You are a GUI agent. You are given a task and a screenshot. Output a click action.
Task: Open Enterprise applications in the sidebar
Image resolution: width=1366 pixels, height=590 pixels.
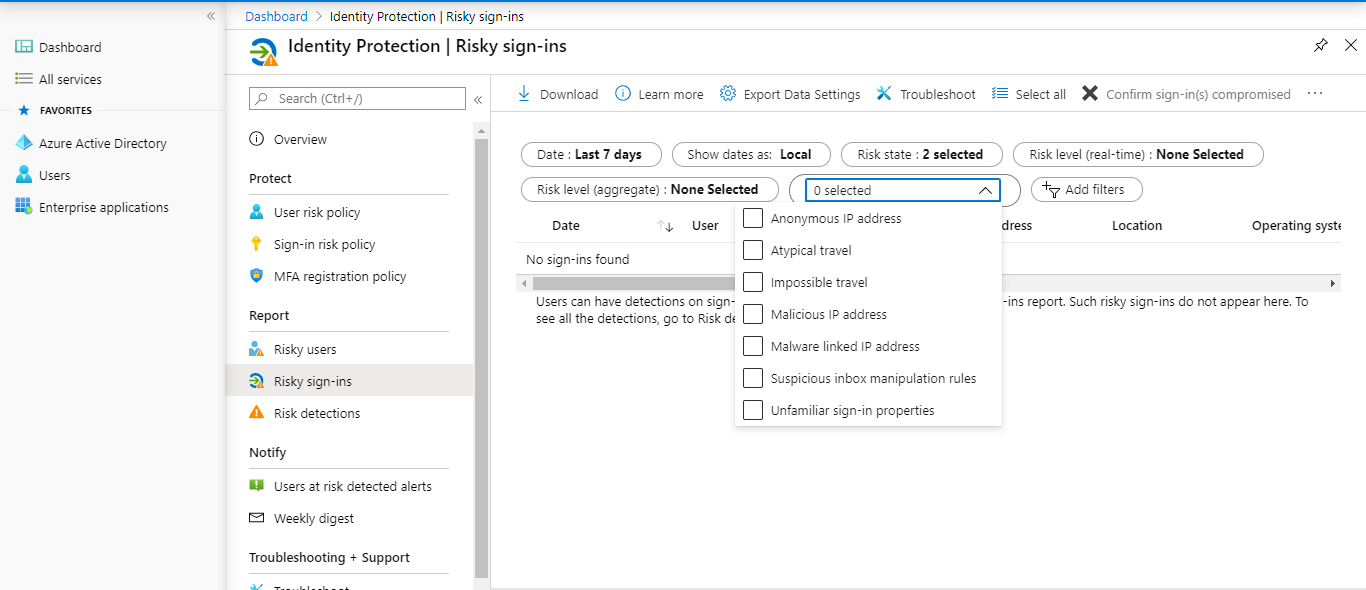[x=105, y=207]
